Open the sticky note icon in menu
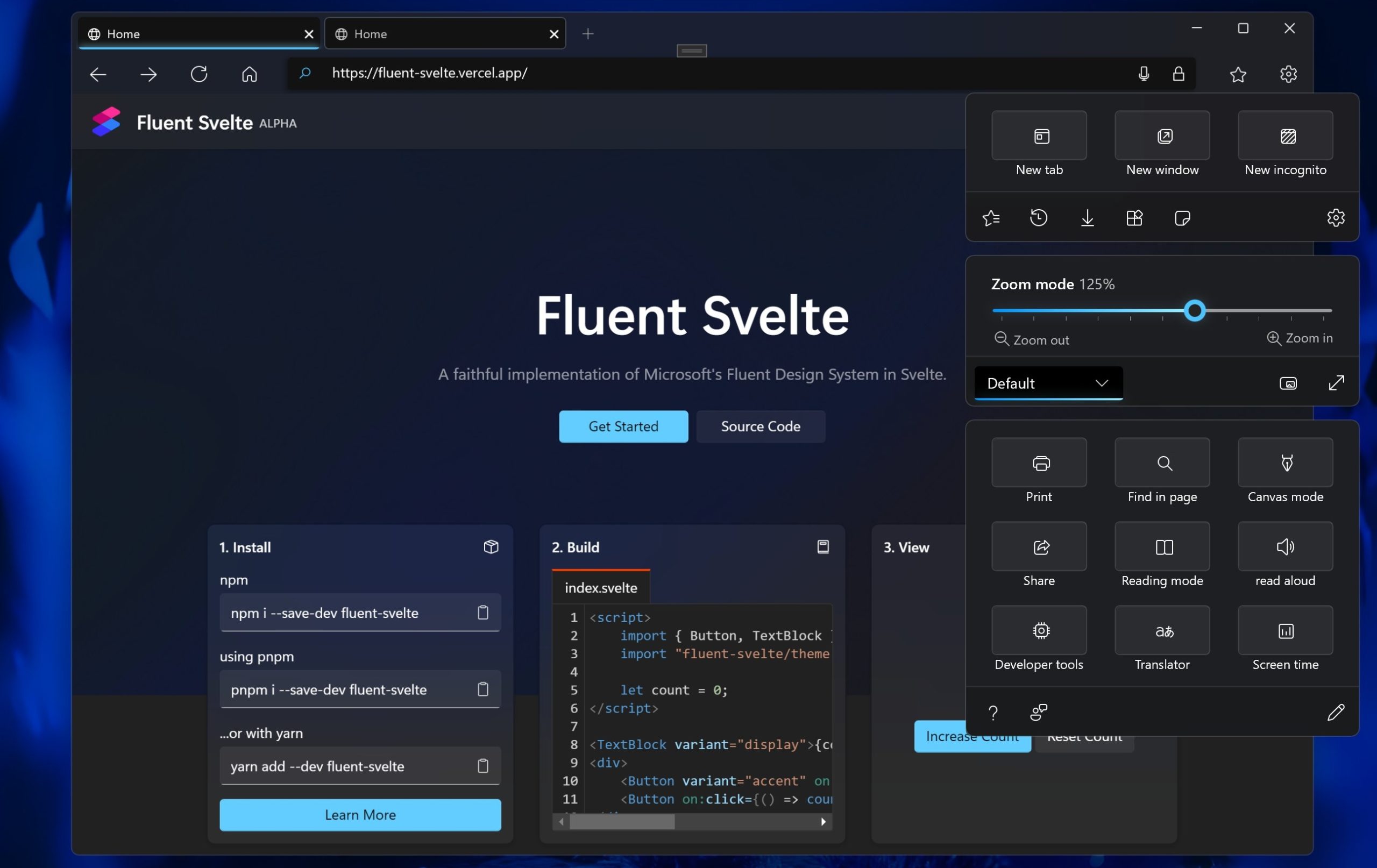The width and height of the screenshot is (1377, 868). pyautogui.click(x=1183, y=218)
